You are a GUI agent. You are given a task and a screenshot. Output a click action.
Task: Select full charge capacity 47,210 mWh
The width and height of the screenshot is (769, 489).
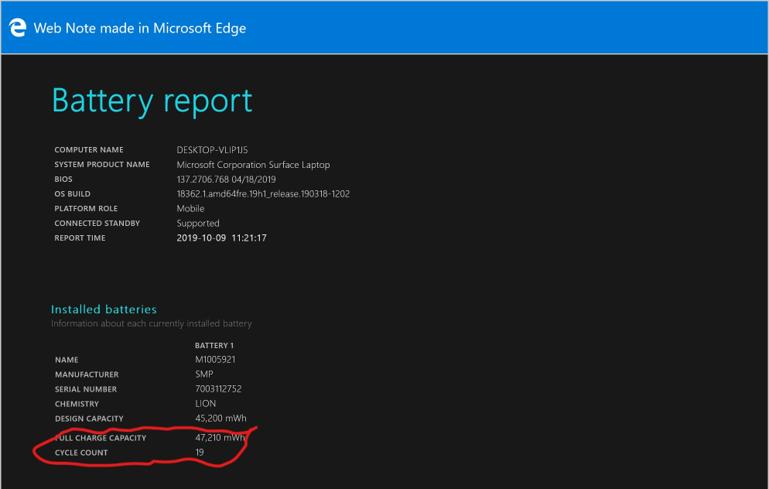point(221,438)
